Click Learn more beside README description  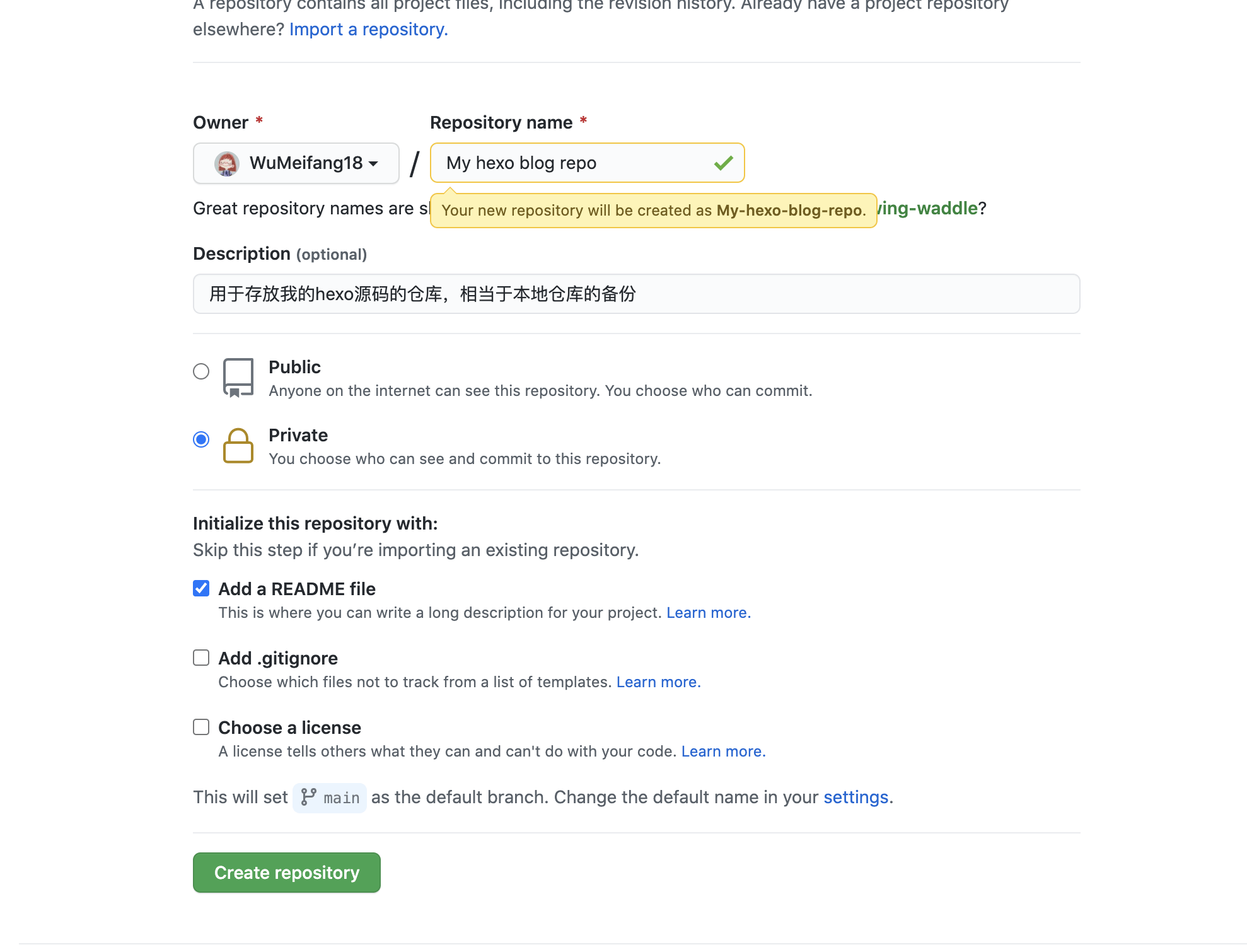707,612
